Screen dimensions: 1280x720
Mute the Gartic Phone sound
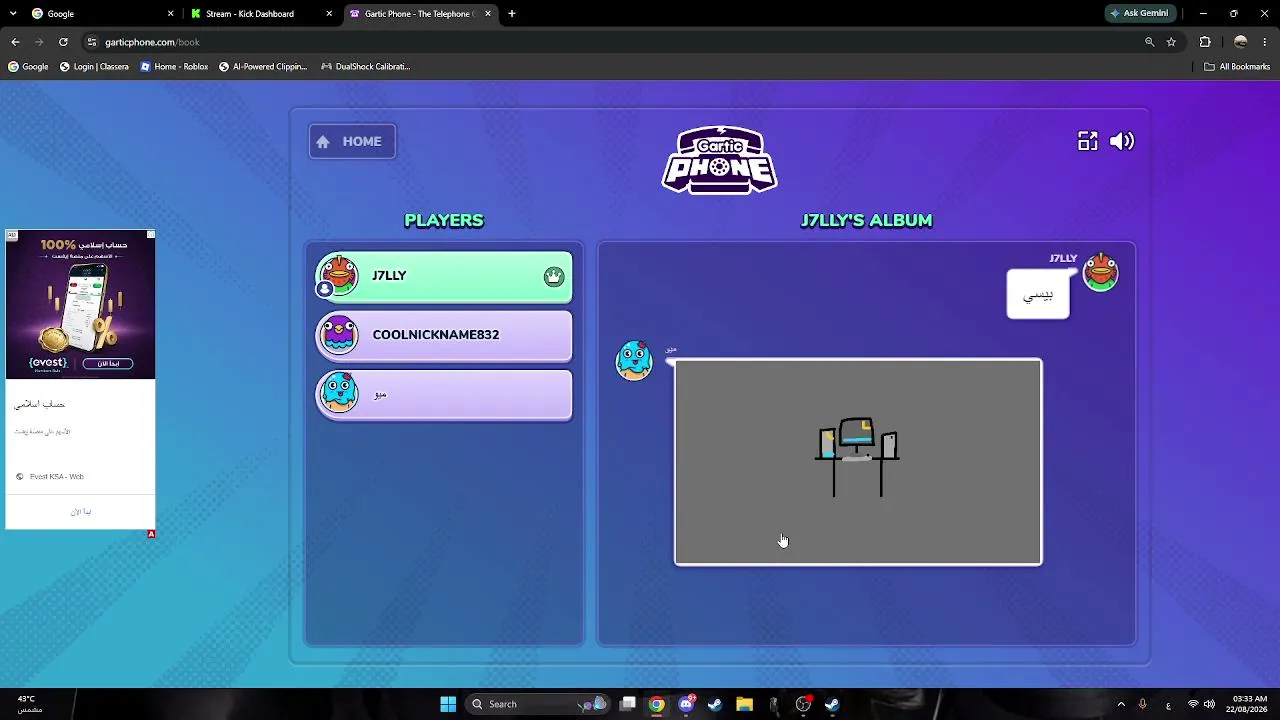point(1122,141)
